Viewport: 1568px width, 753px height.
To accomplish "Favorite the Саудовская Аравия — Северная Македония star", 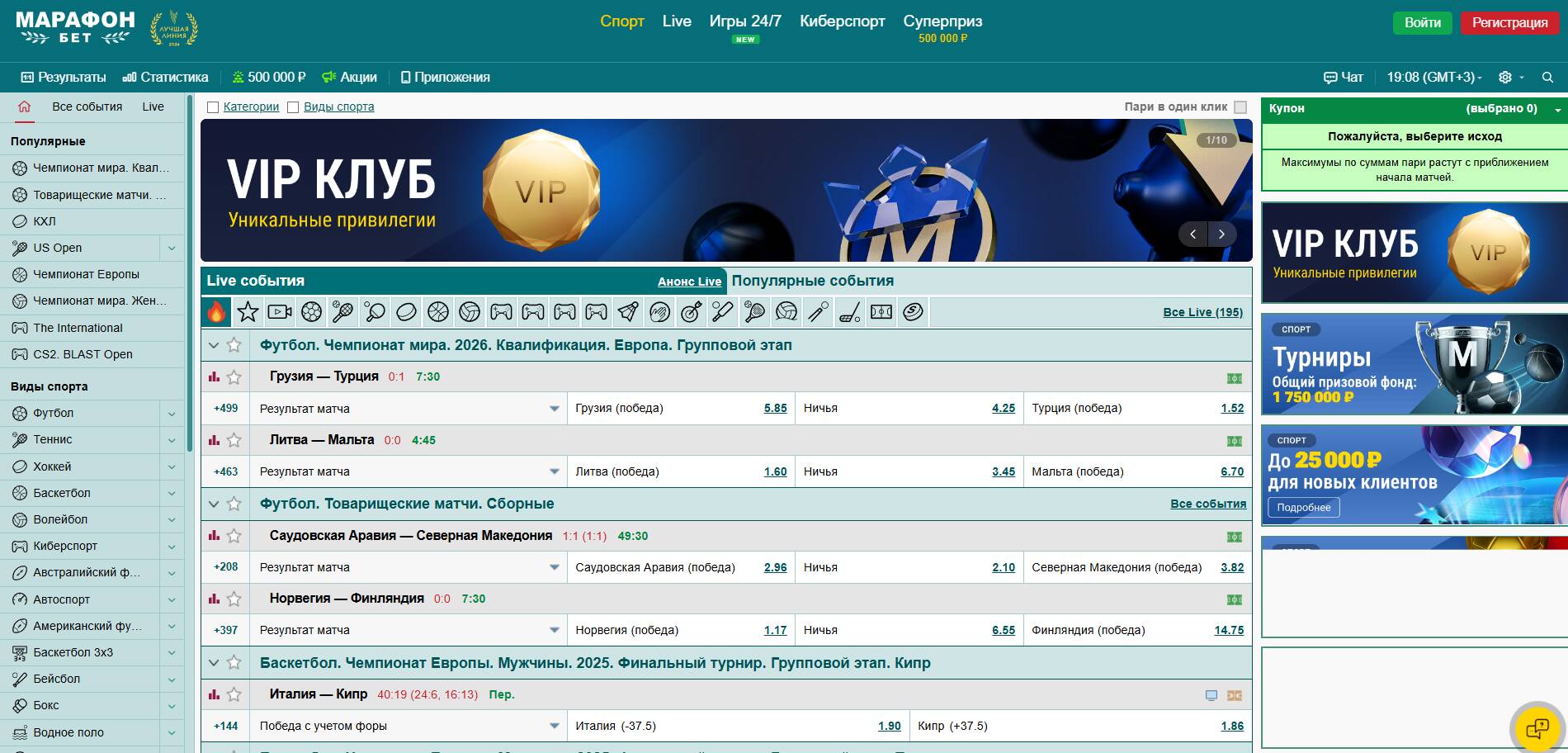I will point(234,536).
